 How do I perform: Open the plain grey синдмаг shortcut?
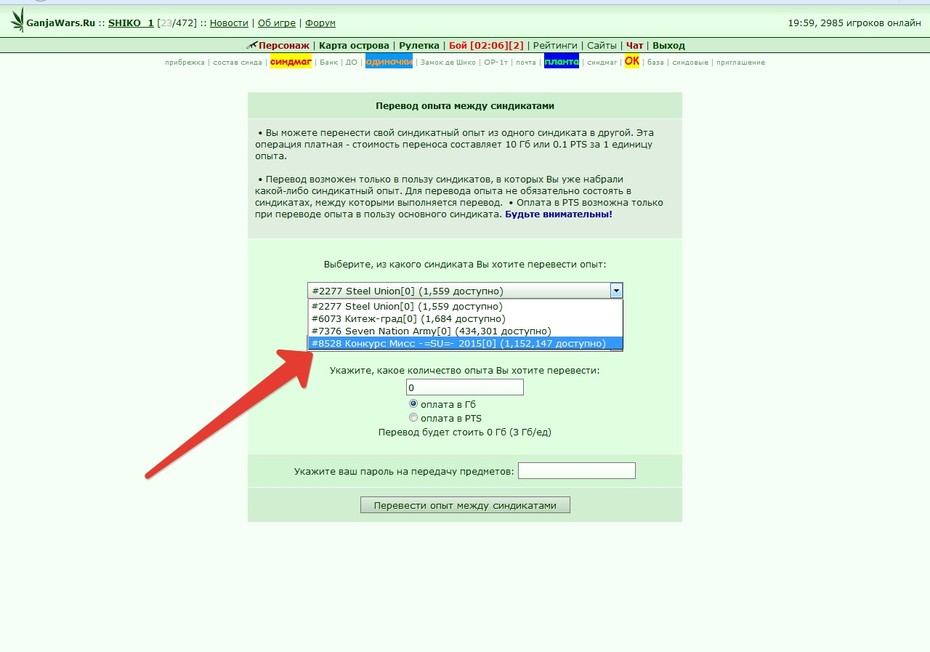pos(602,62)
